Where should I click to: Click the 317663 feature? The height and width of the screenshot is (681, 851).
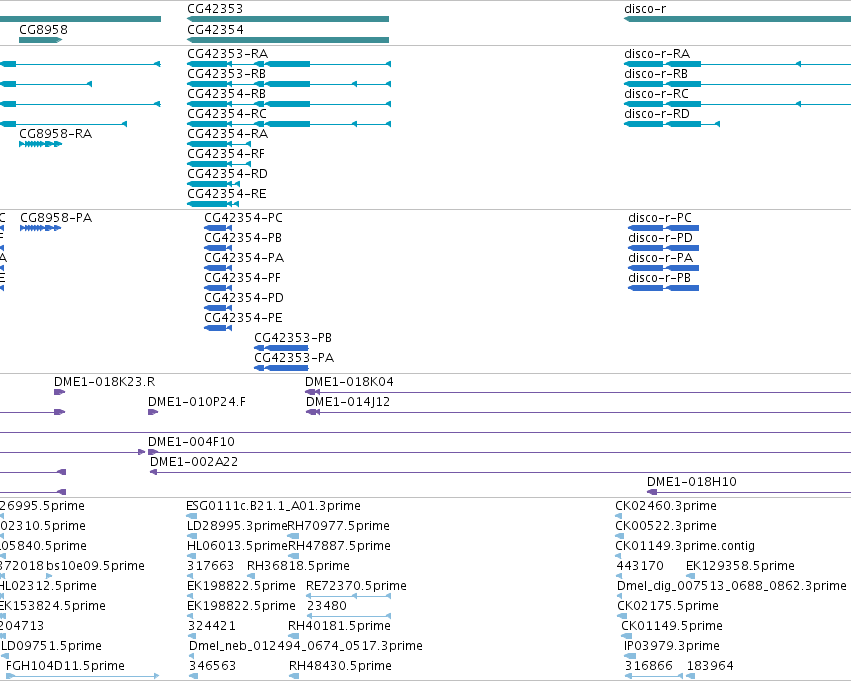[190, 576]
